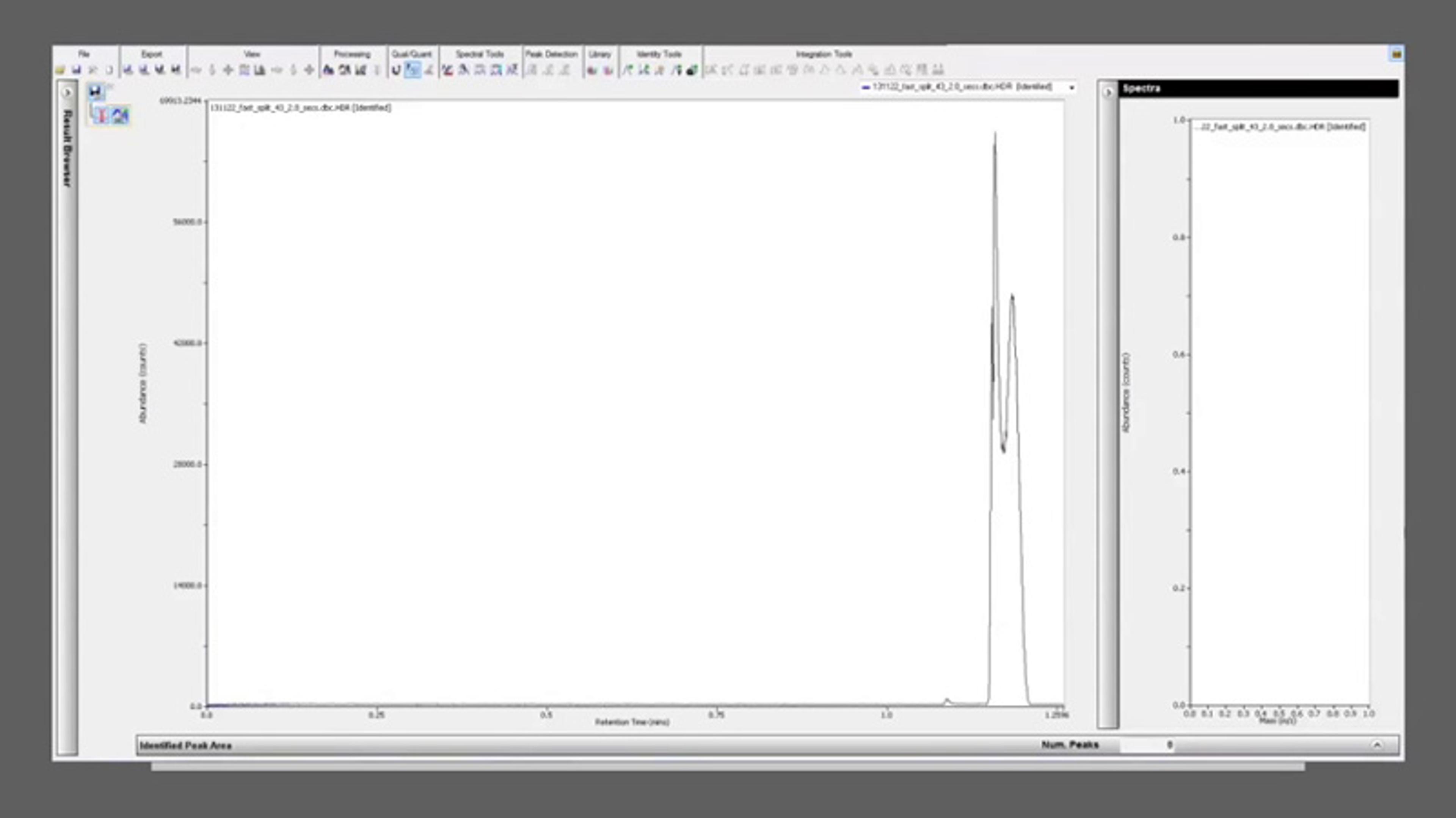This screenshot has height=818, width=1456.
Task: Toggle the highlighted Qual/Quant mode icon
Action: (x=413, y=70)
